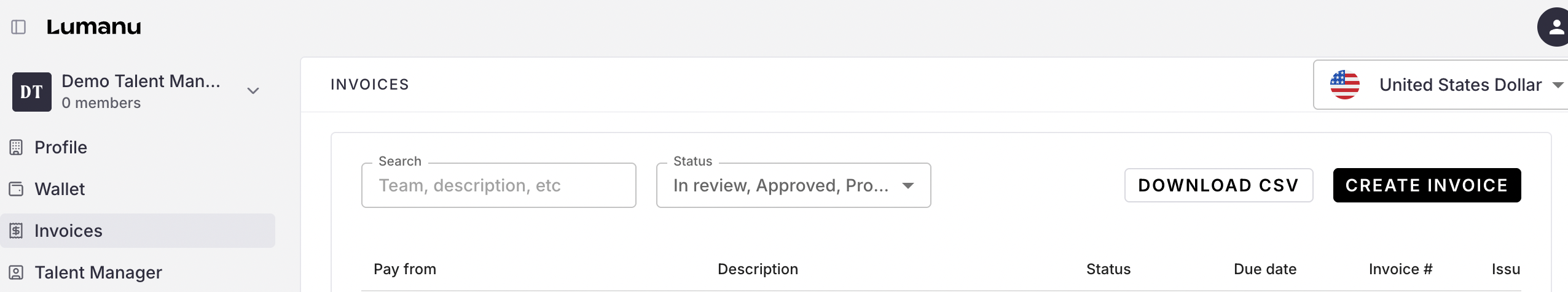
Task: Toggle the sidebar collapse icon
Action: tap(18, 27)
